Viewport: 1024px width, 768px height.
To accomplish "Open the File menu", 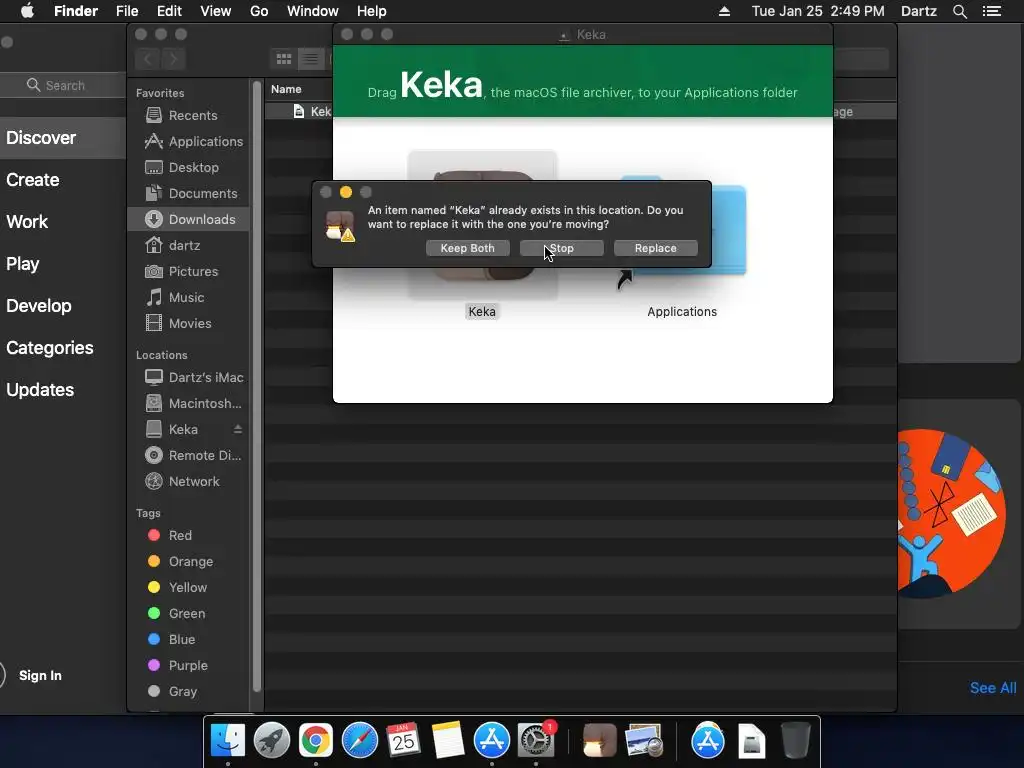I will [x=127, y=11].
